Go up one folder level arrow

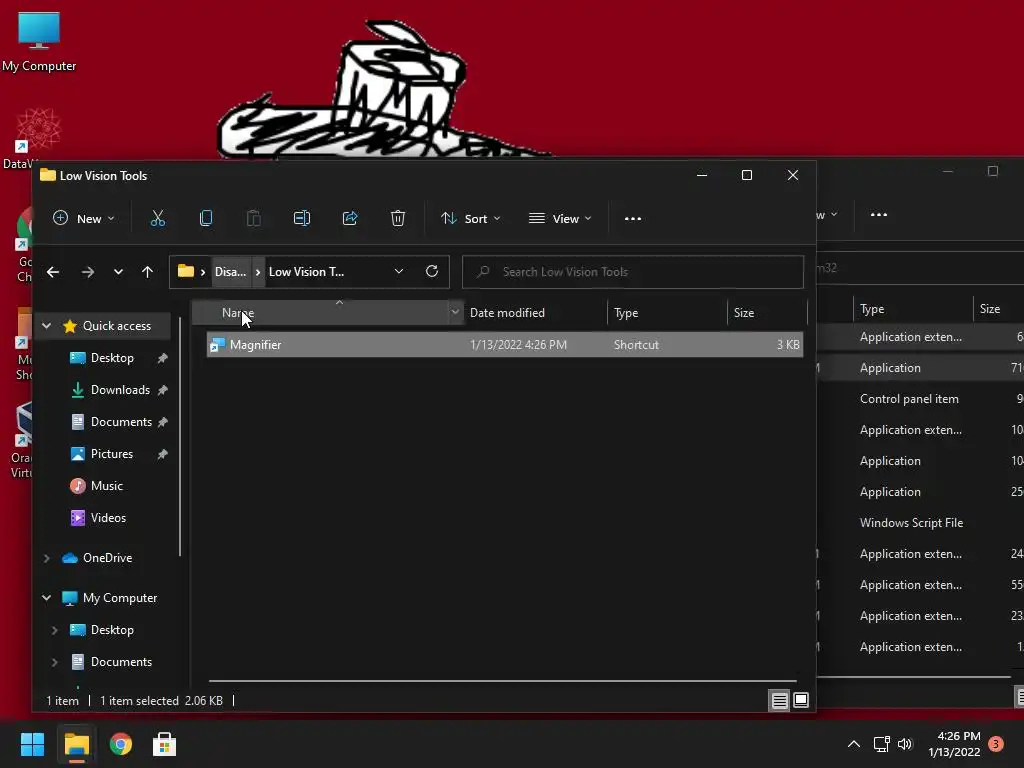148,272
